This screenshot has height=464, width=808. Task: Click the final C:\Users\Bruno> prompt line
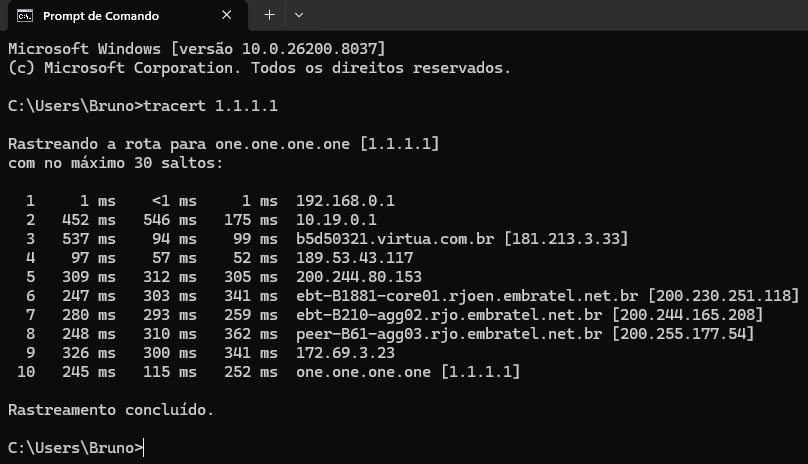click(75, 447)
